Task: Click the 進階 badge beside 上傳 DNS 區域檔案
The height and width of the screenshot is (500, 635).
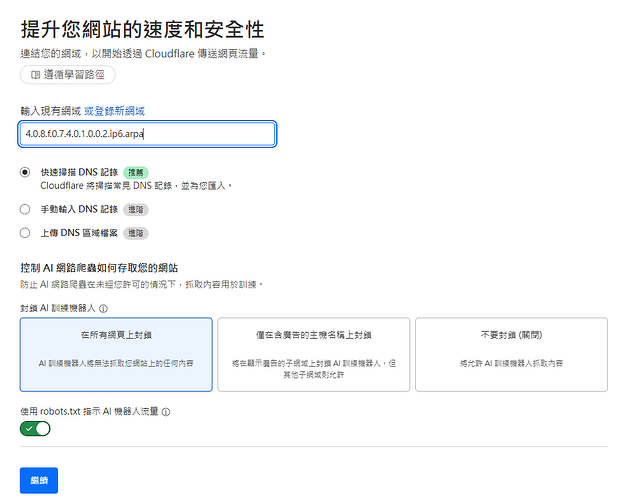Action: click(136, 233)
